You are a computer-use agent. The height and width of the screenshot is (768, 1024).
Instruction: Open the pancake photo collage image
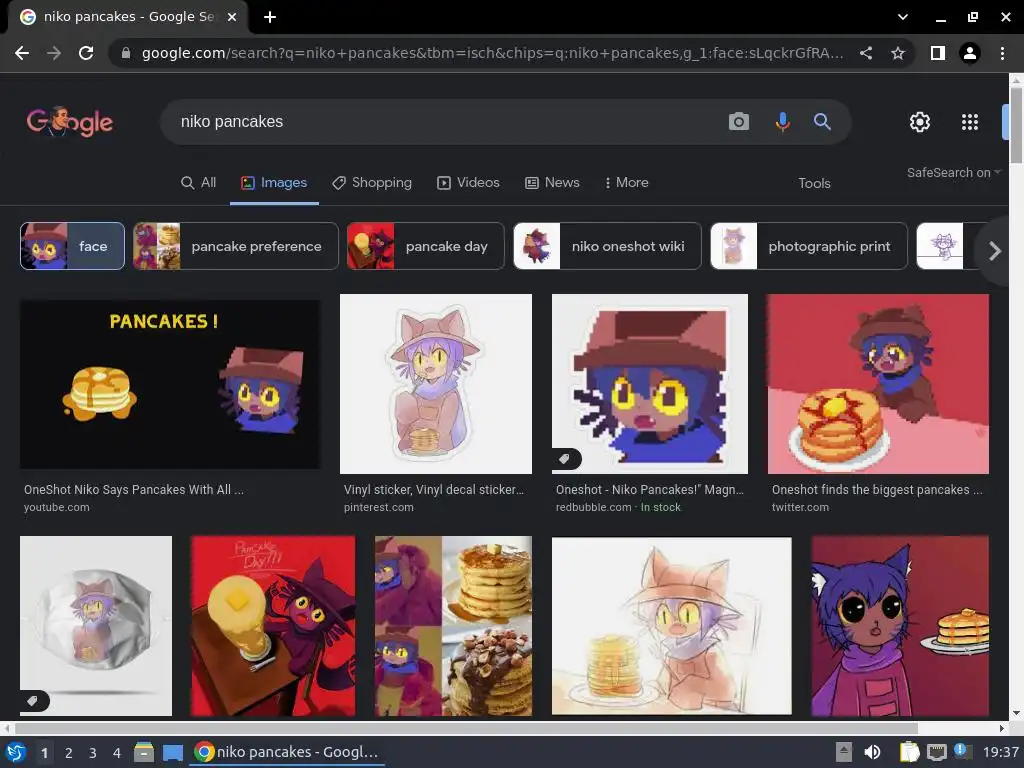coord(453,626)
